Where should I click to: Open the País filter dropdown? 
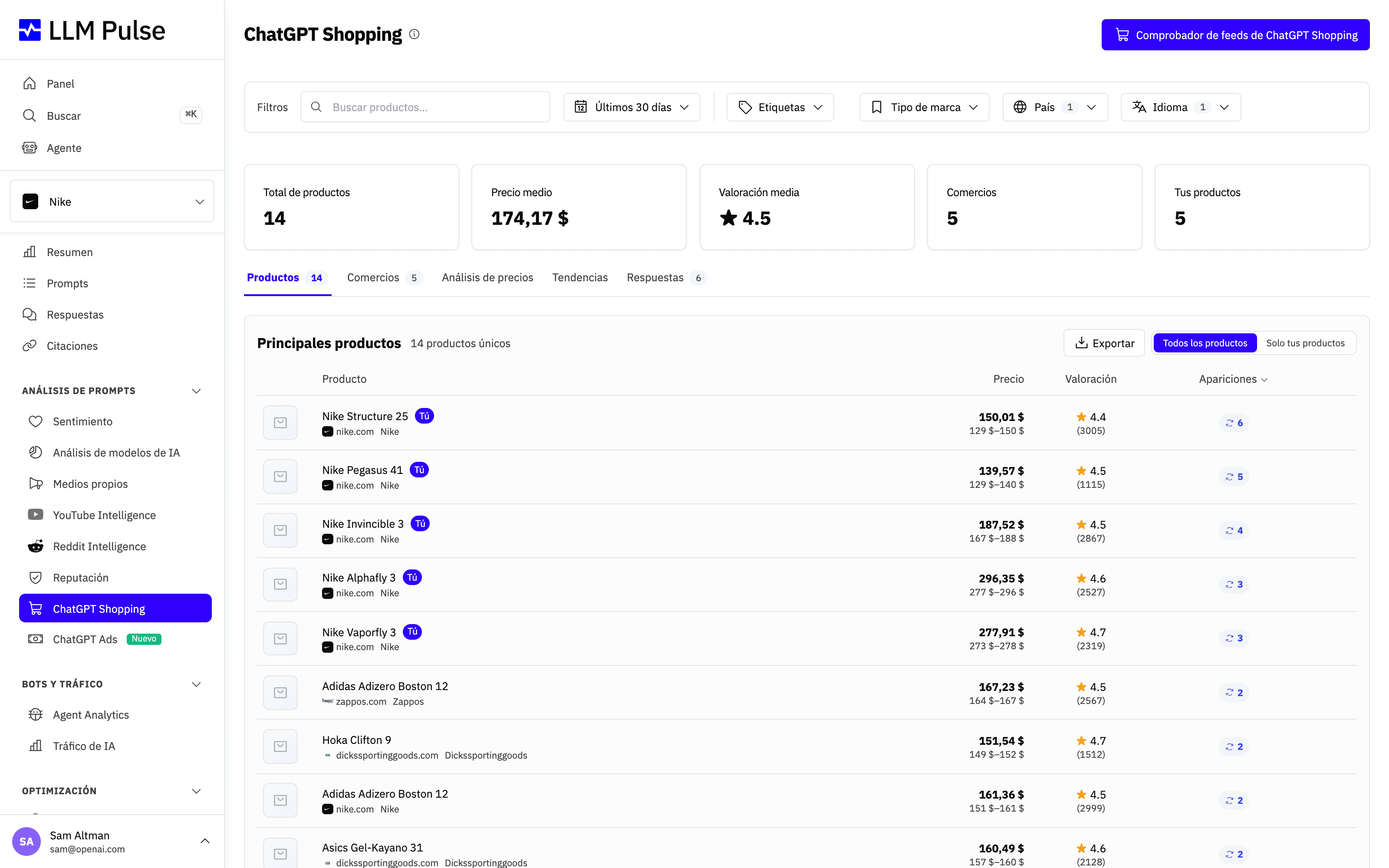point(1055,107)
